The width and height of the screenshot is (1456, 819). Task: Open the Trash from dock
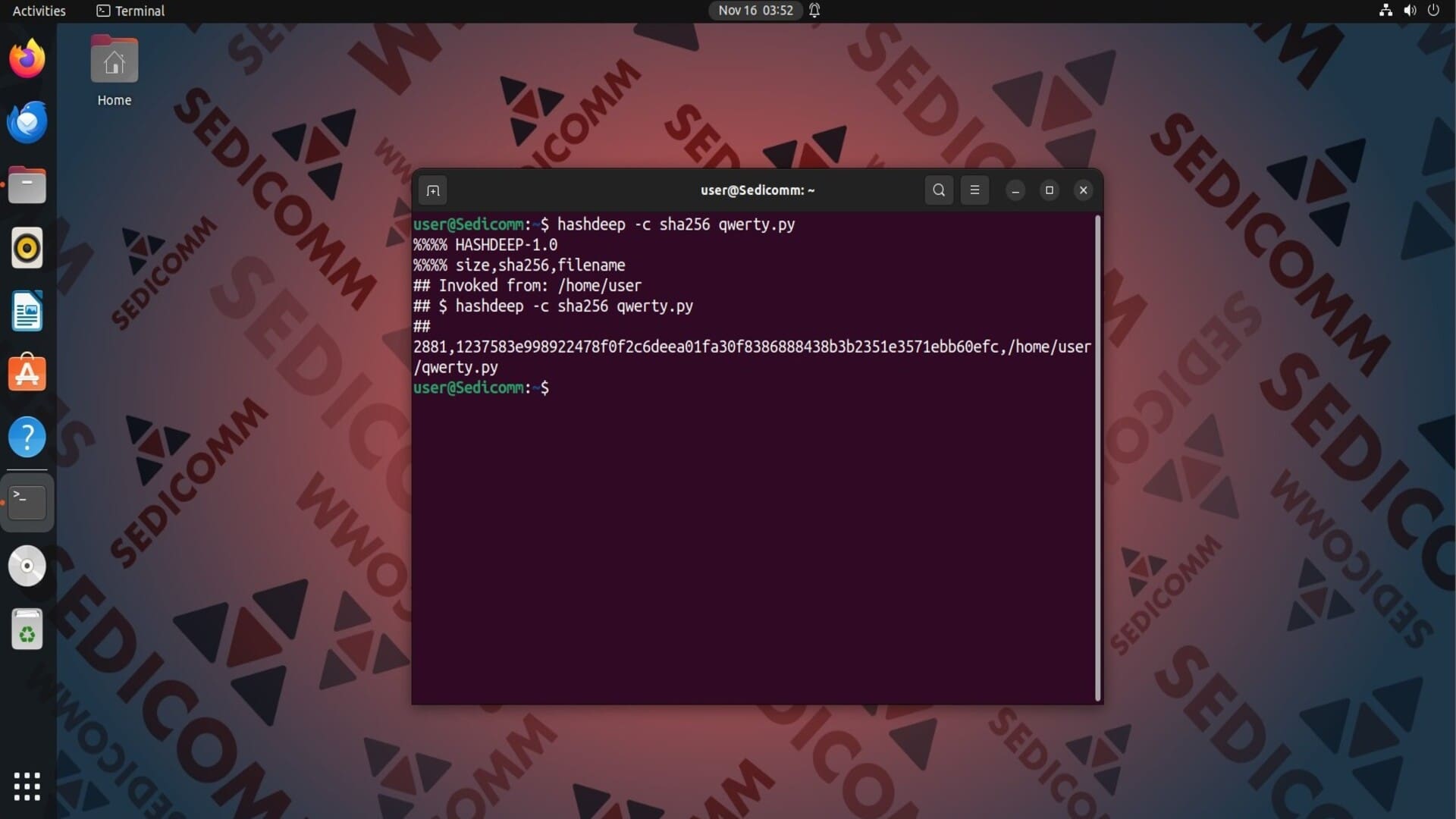(27, 629)
